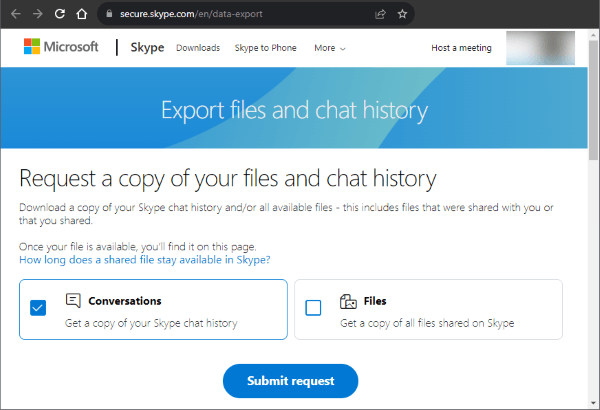Screen dimensions: 600x410
Task: Expand the More menu
Action: [x=330, y=48]
